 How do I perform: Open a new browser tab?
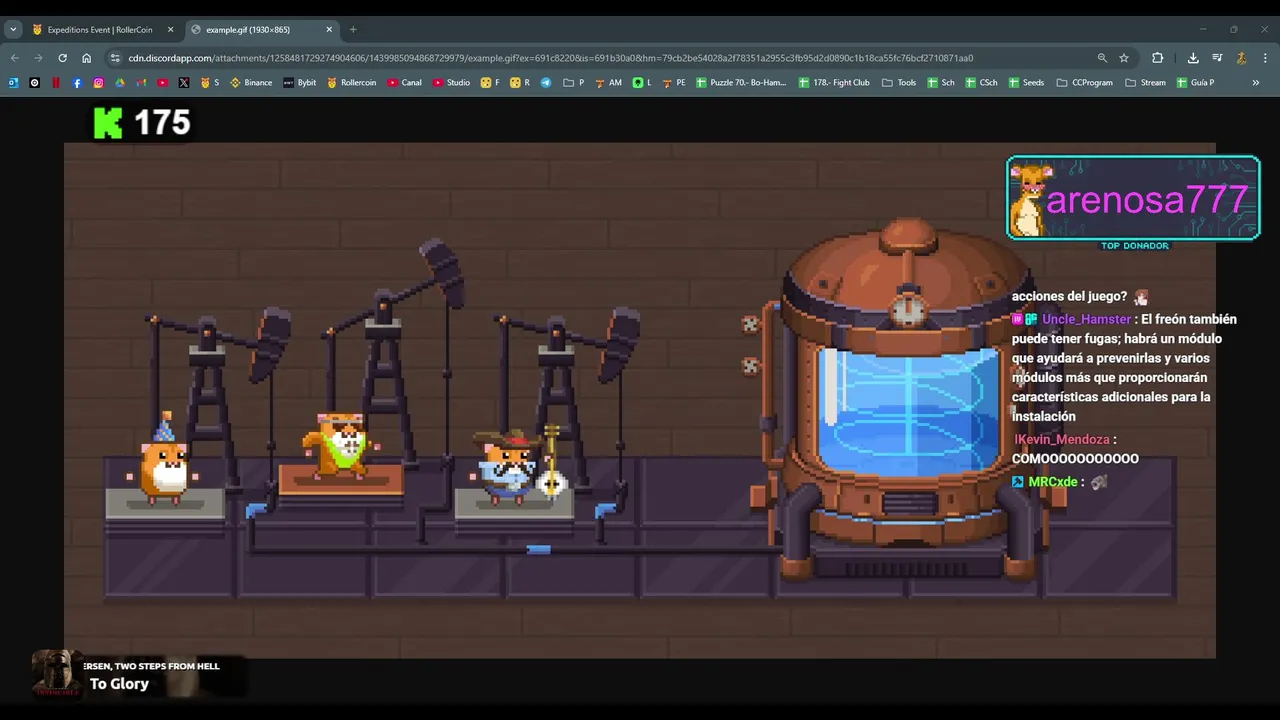(x=353, y=30)
